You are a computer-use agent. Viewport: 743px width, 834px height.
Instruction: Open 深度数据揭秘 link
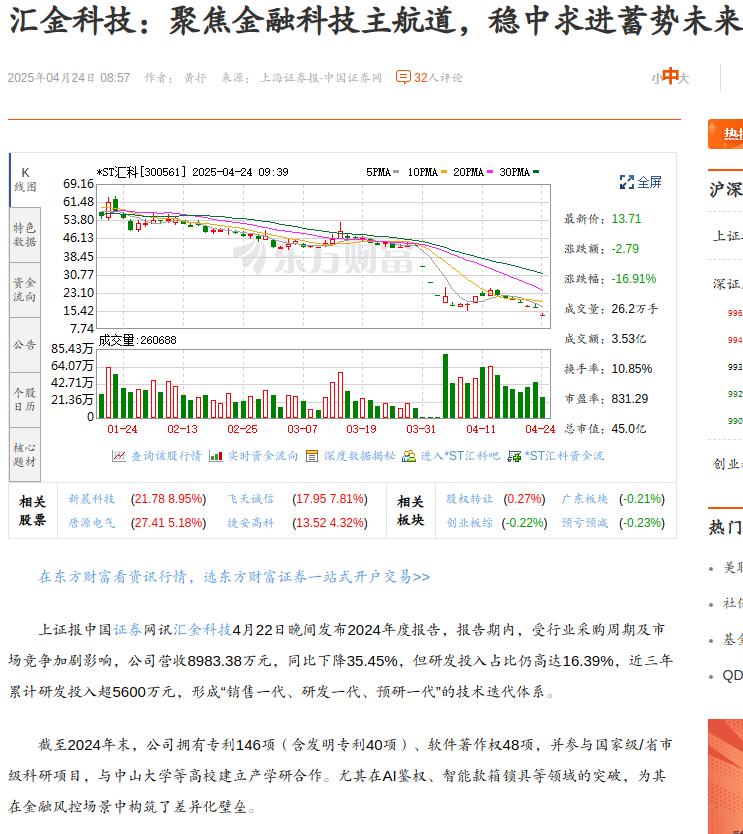coord(359,456)
